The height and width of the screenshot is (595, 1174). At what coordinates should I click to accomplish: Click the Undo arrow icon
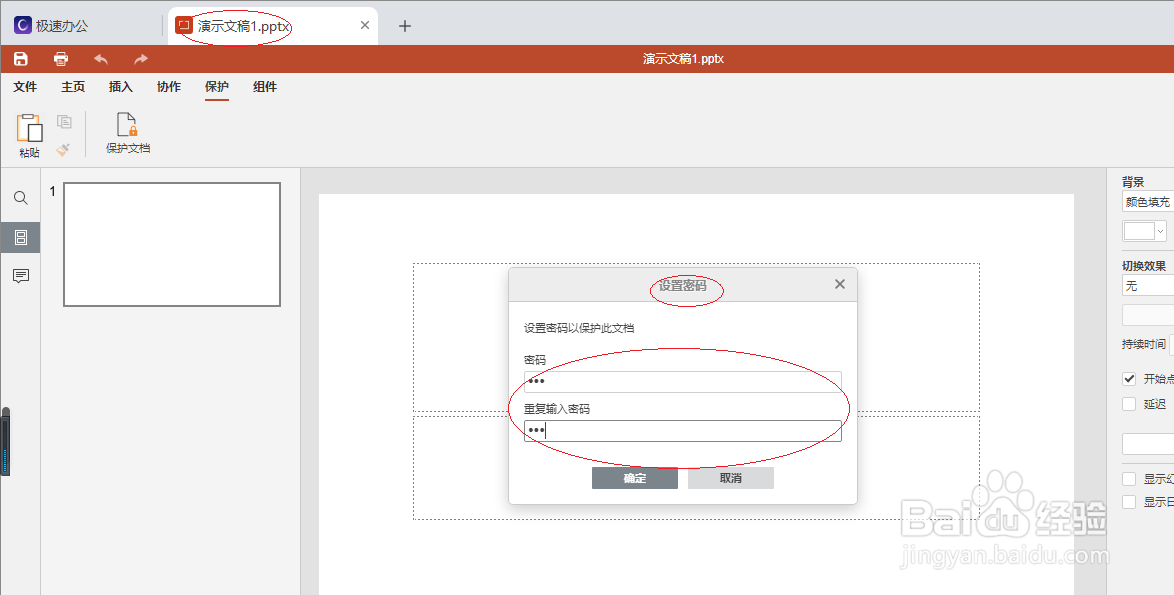coord(100,58)
